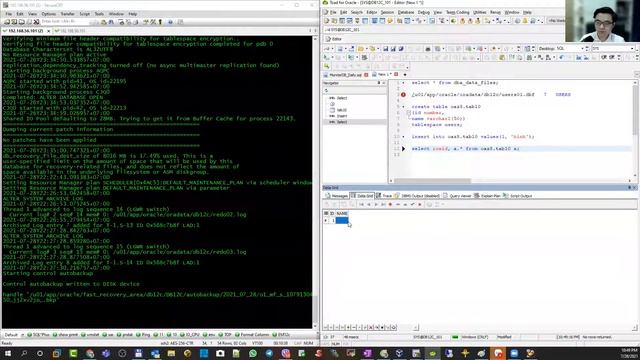Click the Enter host input field in SecureCRT

point(65,22)
